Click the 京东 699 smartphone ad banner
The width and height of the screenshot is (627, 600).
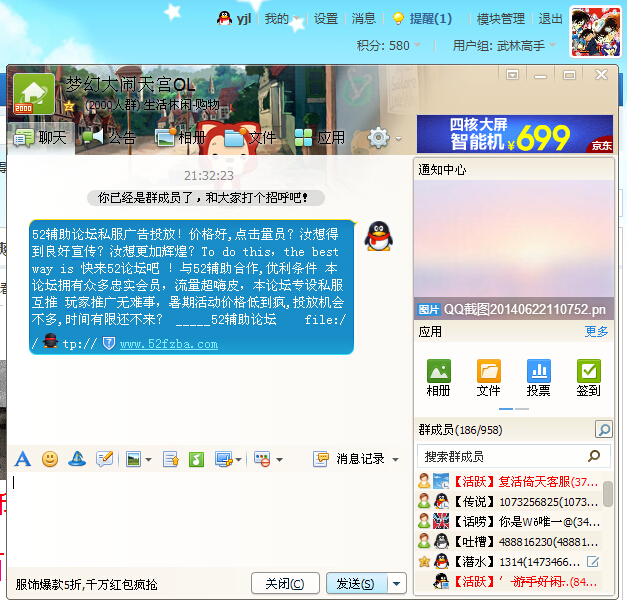pyautogui.click(x=515, y=134)
